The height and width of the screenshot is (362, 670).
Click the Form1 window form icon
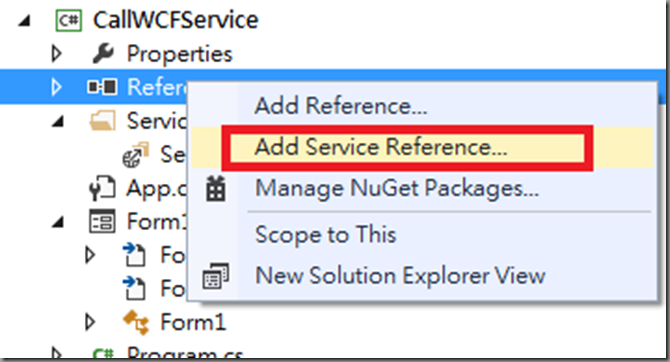pyautogui.click(x=102, y=221)
